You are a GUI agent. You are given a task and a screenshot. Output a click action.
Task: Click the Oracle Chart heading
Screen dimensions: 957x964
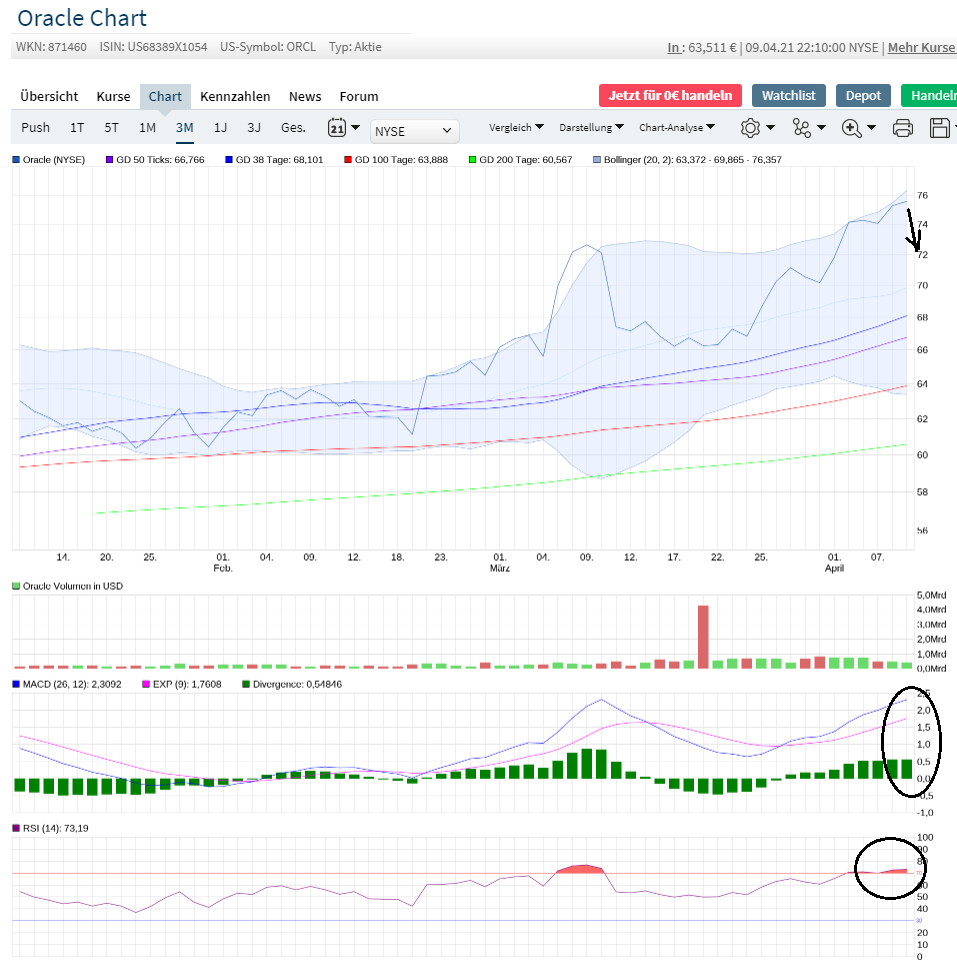(x=82, y=18)
